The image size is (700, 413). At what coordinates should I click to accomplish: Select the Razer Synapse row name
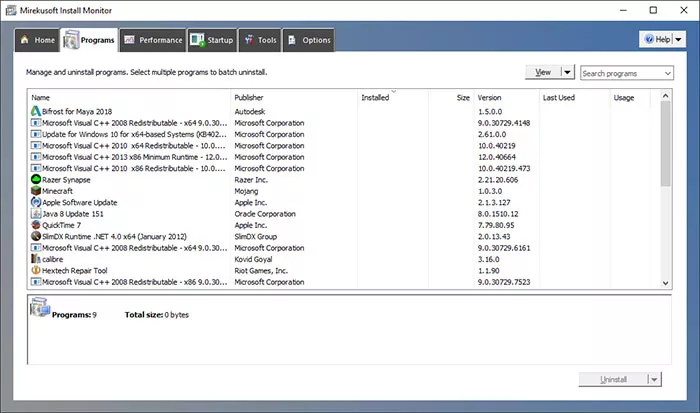(x=66, y=180)
